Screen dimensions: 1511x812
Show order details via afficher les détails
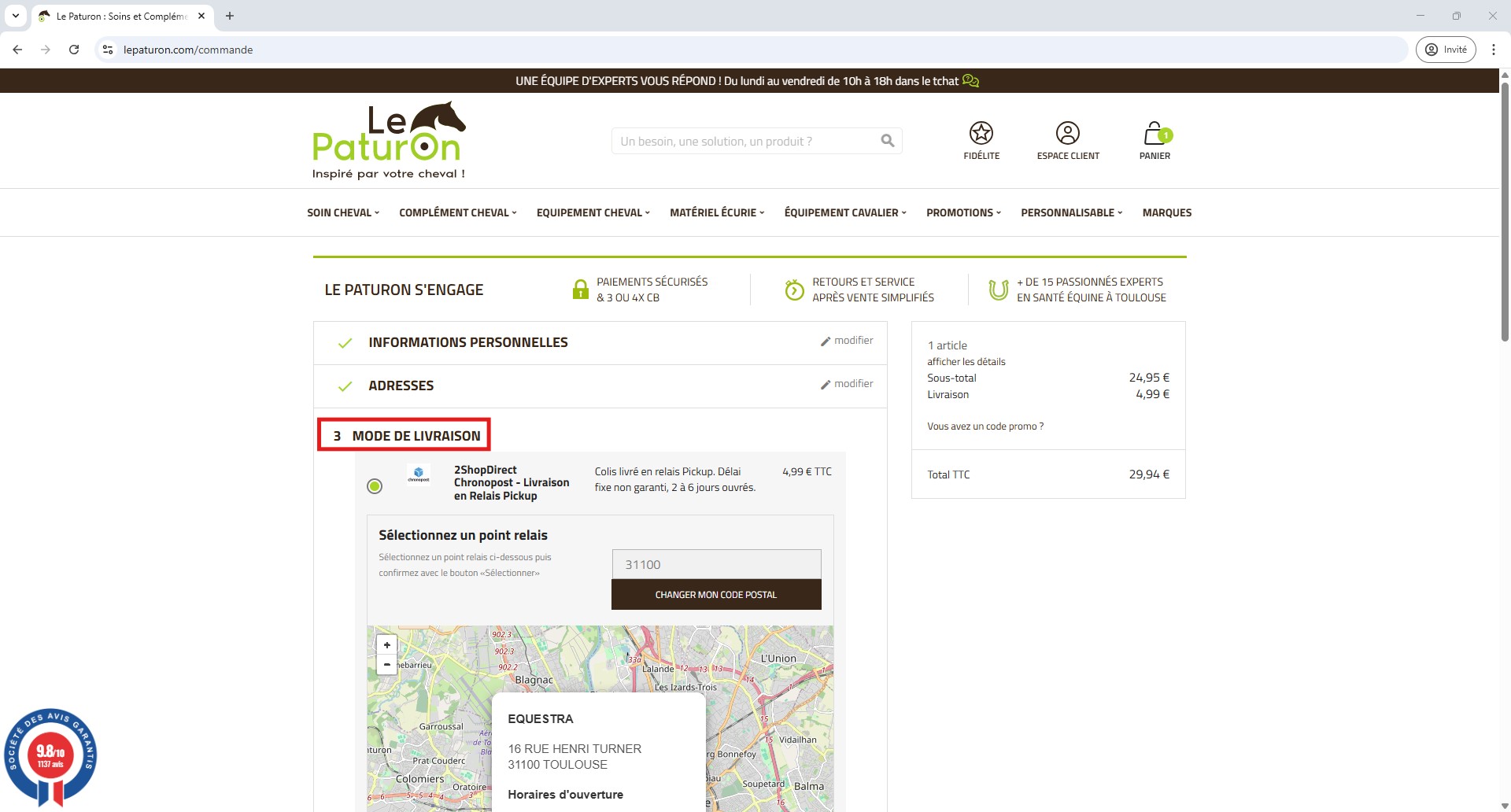click(x=966, y=362)
